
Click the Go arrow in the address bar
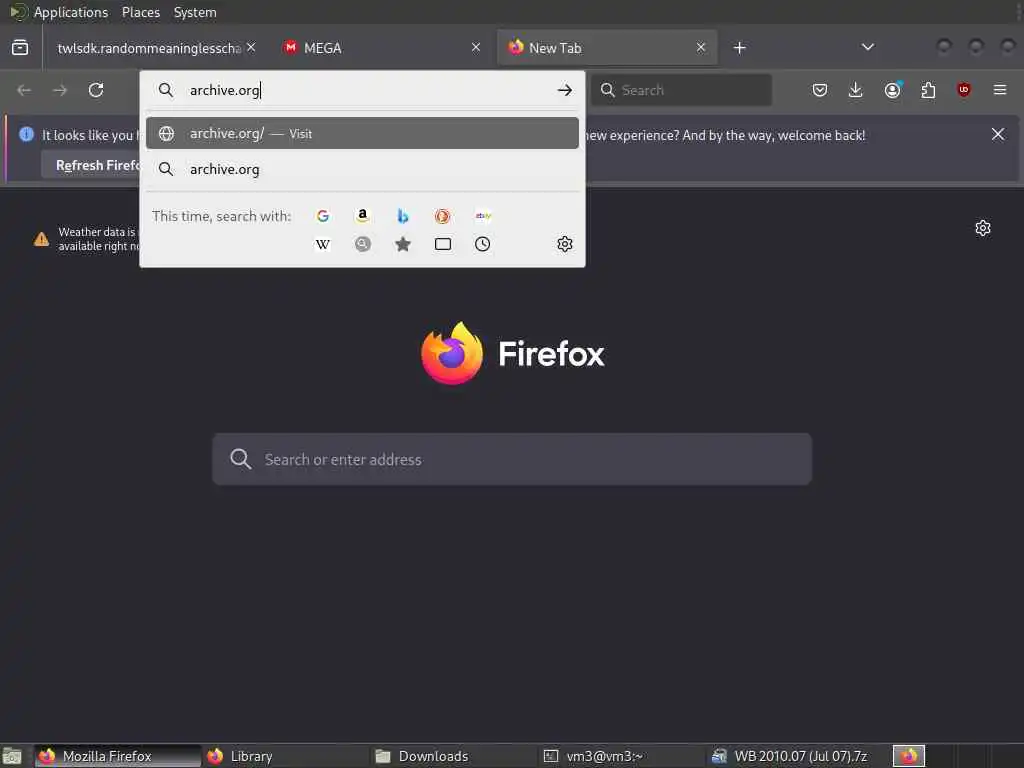[x=565, y=90]
